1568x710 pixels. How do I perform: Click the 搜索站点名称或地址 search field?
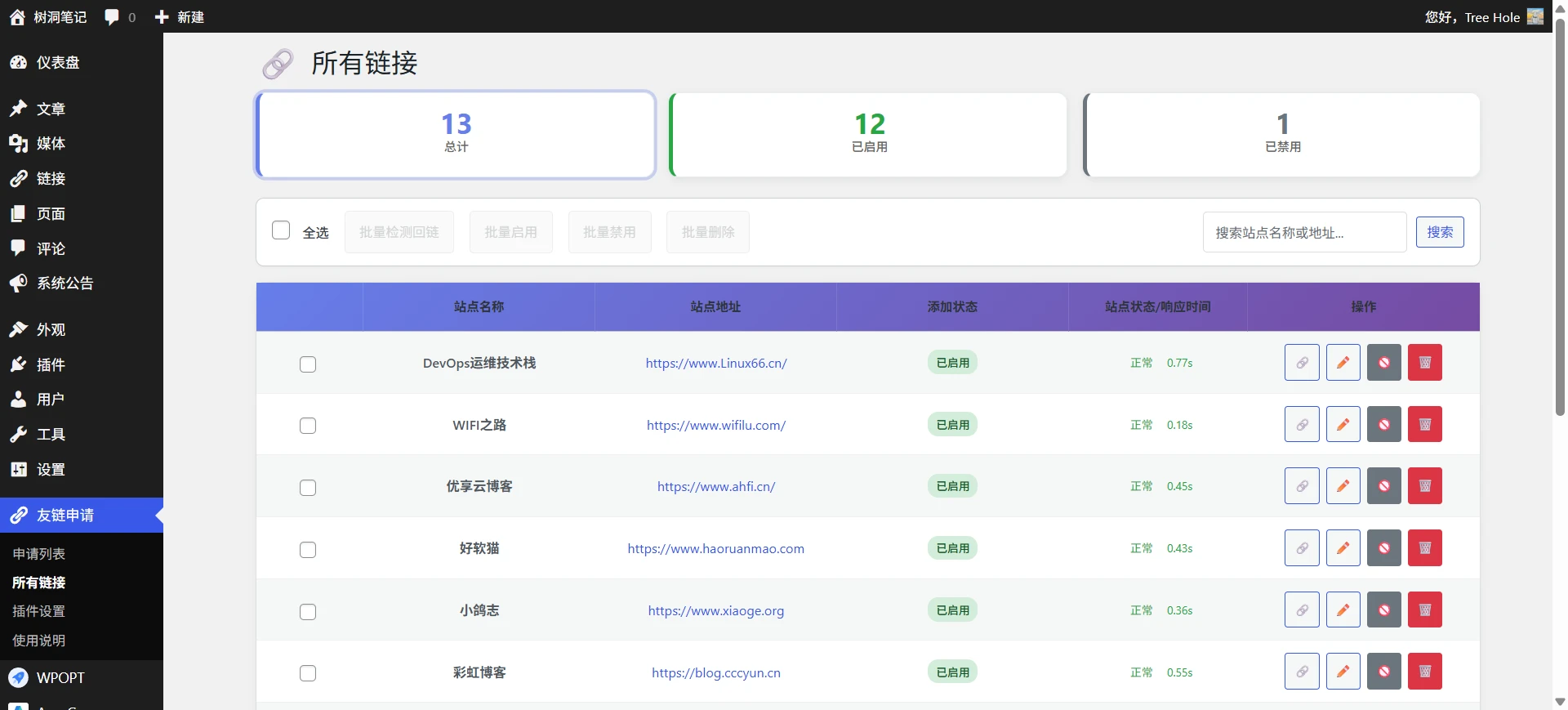click(1303, 233)
